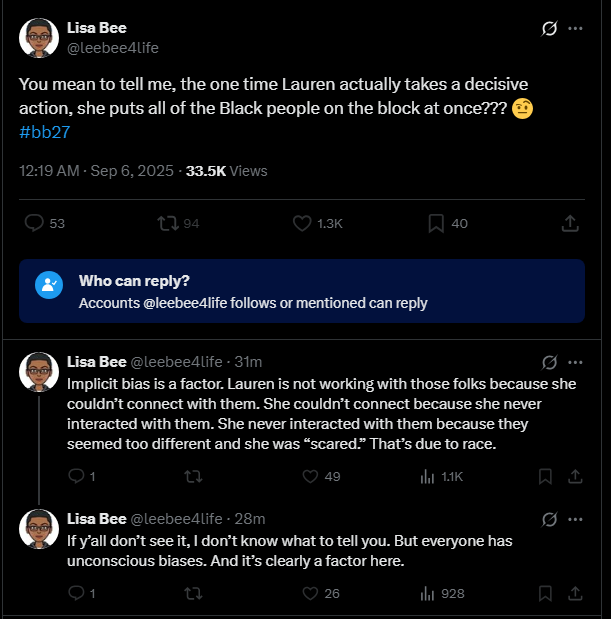The image size is (611, 619).
Task: Open more options menu on the main post
Action: (x=575, y=28)
